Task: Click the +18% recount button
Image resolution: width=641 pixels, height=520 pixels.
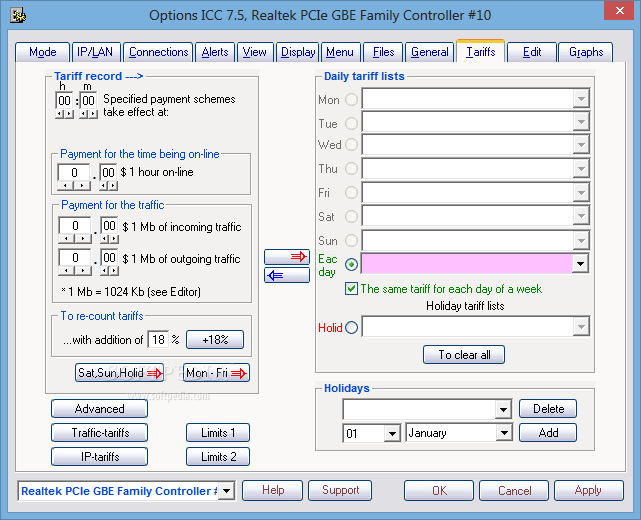Action: [x=215, y=340]
